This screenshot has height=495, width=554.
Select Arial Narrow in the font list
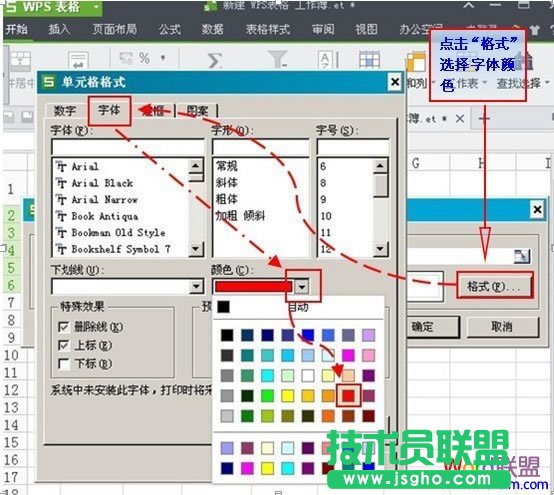pyautogui.click(x=104, y=200)
